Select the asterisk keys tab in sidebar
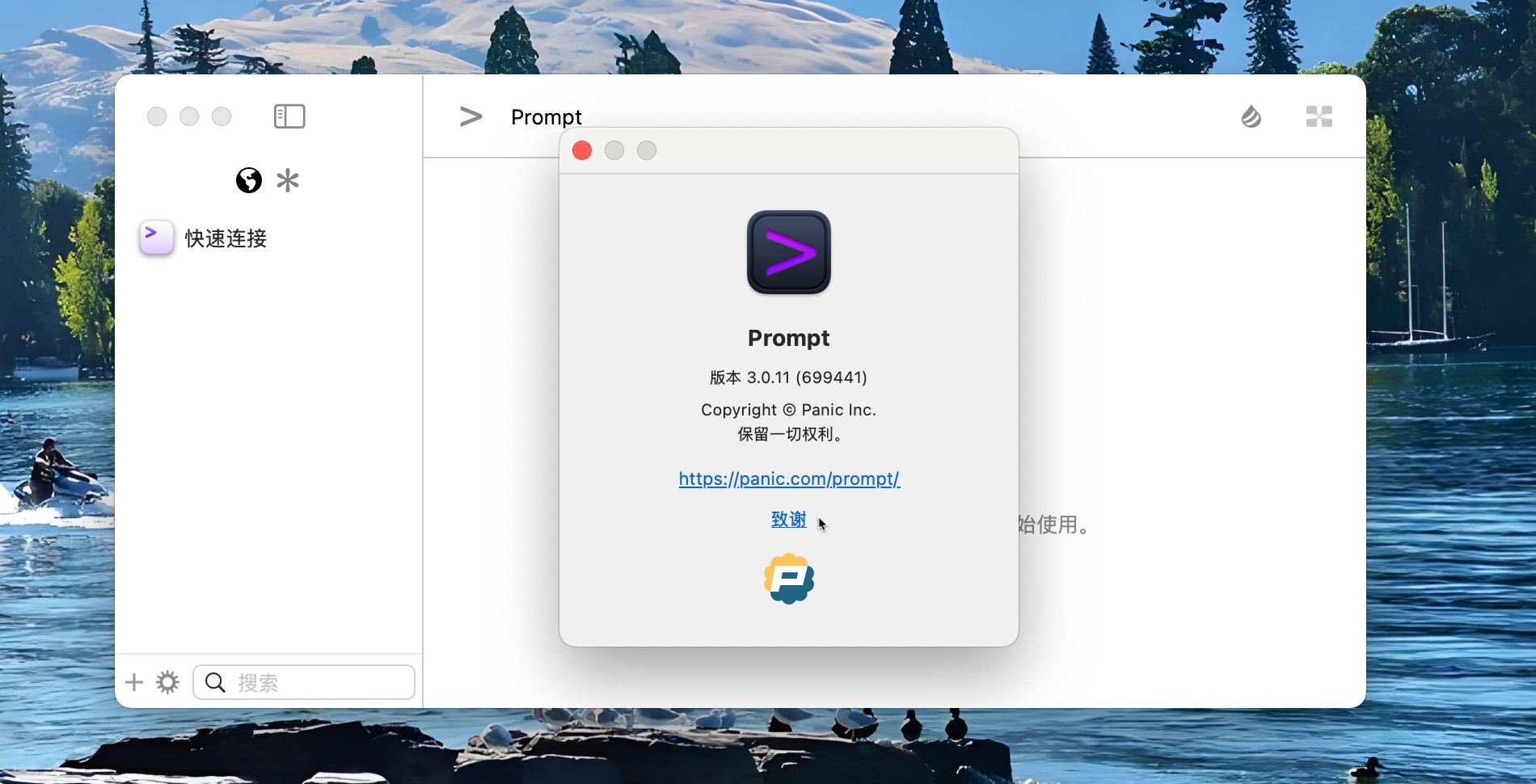Image resolution: width=1536 pixels, height=784 pixels. [288, 180]
